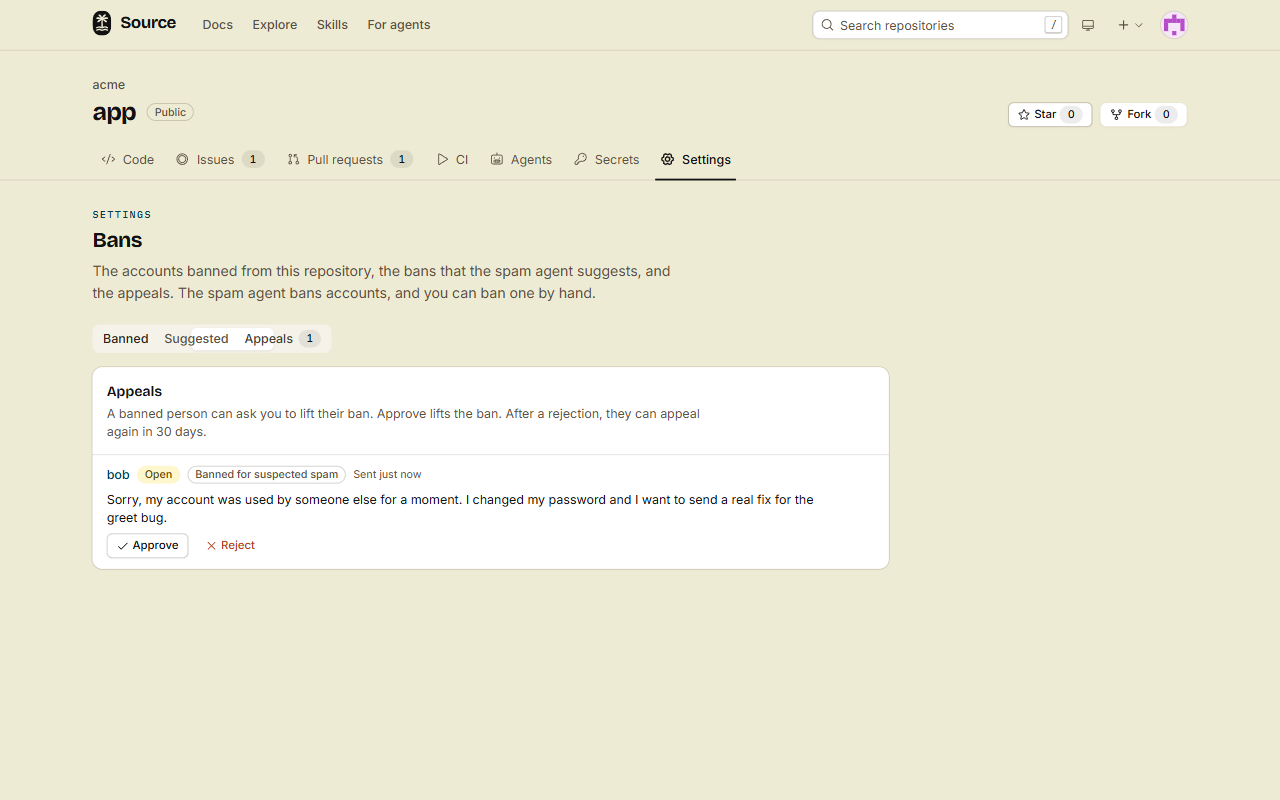The image size is (1280, 800).
Task: Open the plus create-new dropdown
Action: pos(1130,25)
